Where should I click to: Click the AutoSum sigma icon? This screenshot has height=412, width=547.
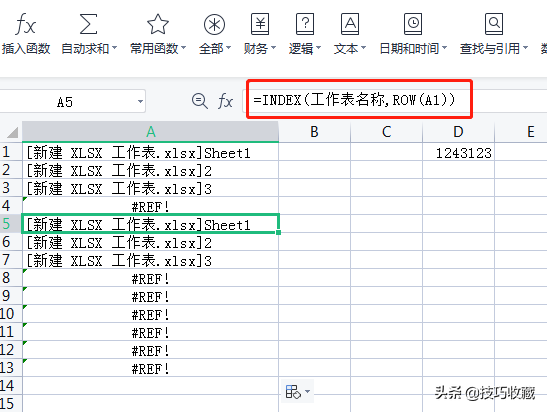click(x=88, y=24)
